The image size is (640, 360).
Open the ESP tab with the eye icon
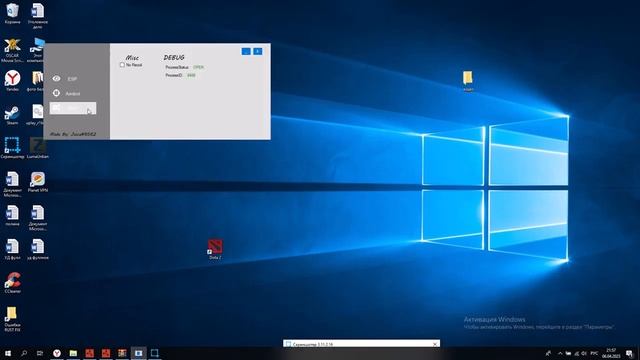click(x=73, y=79)
